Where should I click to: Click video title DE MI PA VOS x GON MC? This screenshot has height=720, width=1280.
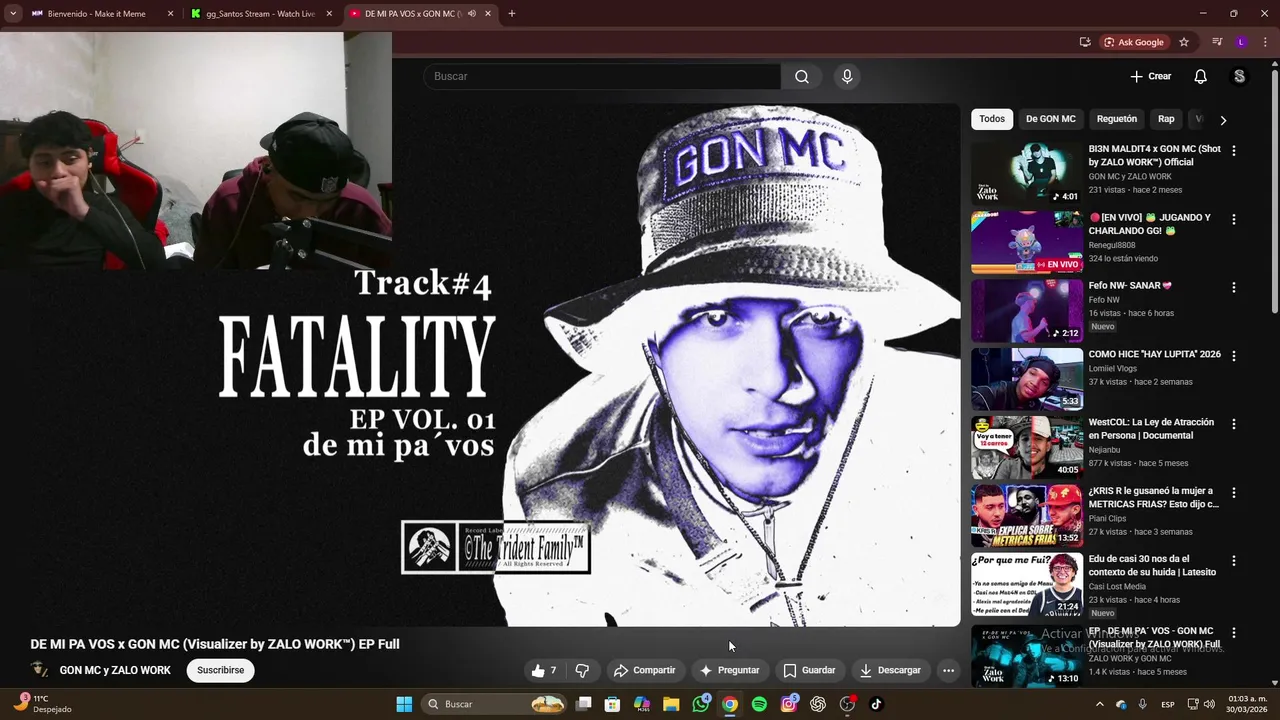tap(215, 644)
